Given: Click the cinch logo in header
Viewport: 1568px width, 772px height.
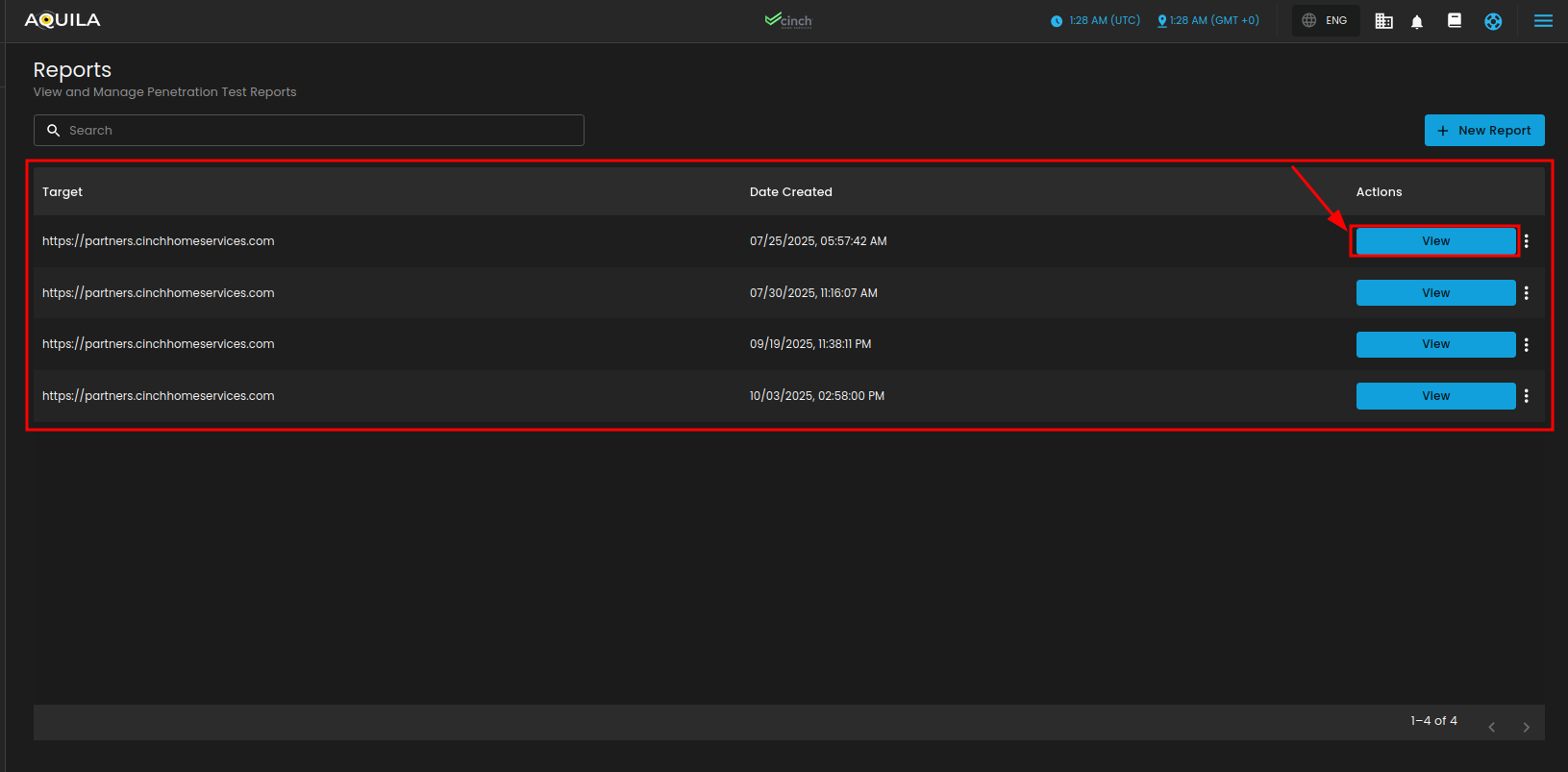Looking at the screenshot, I should tap(788, 20).
